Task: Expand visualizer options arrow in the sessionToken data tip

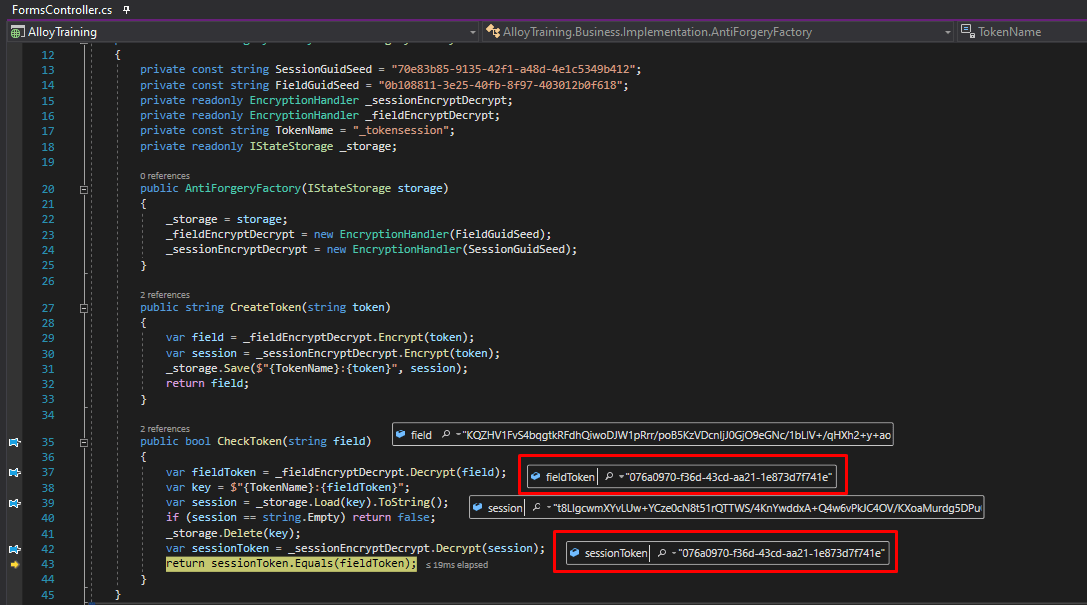Action: [674, 554]
